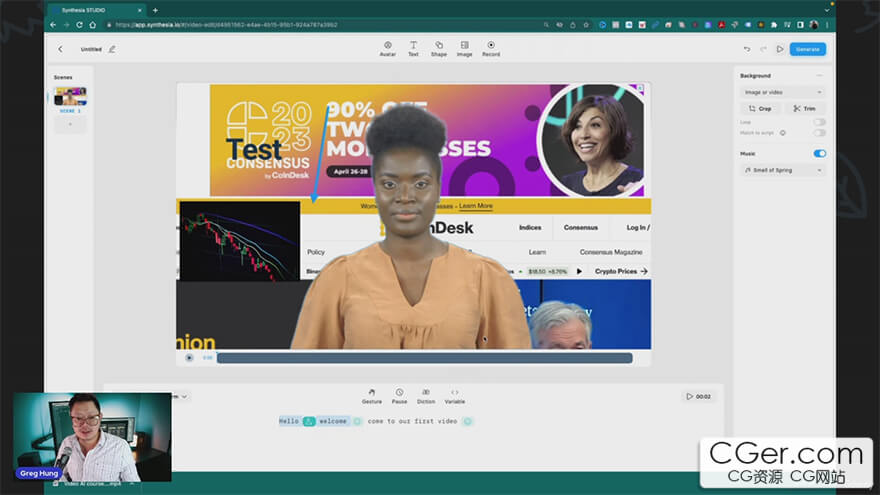
Task: Click the Record tool
Action: coord(491,49)
